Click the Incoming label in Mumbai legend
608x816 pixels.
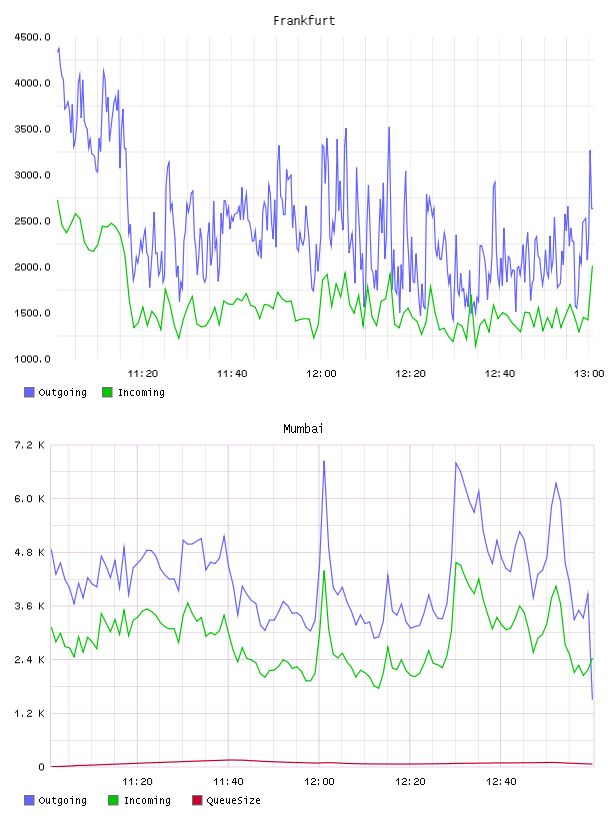[x=147, y=800]
